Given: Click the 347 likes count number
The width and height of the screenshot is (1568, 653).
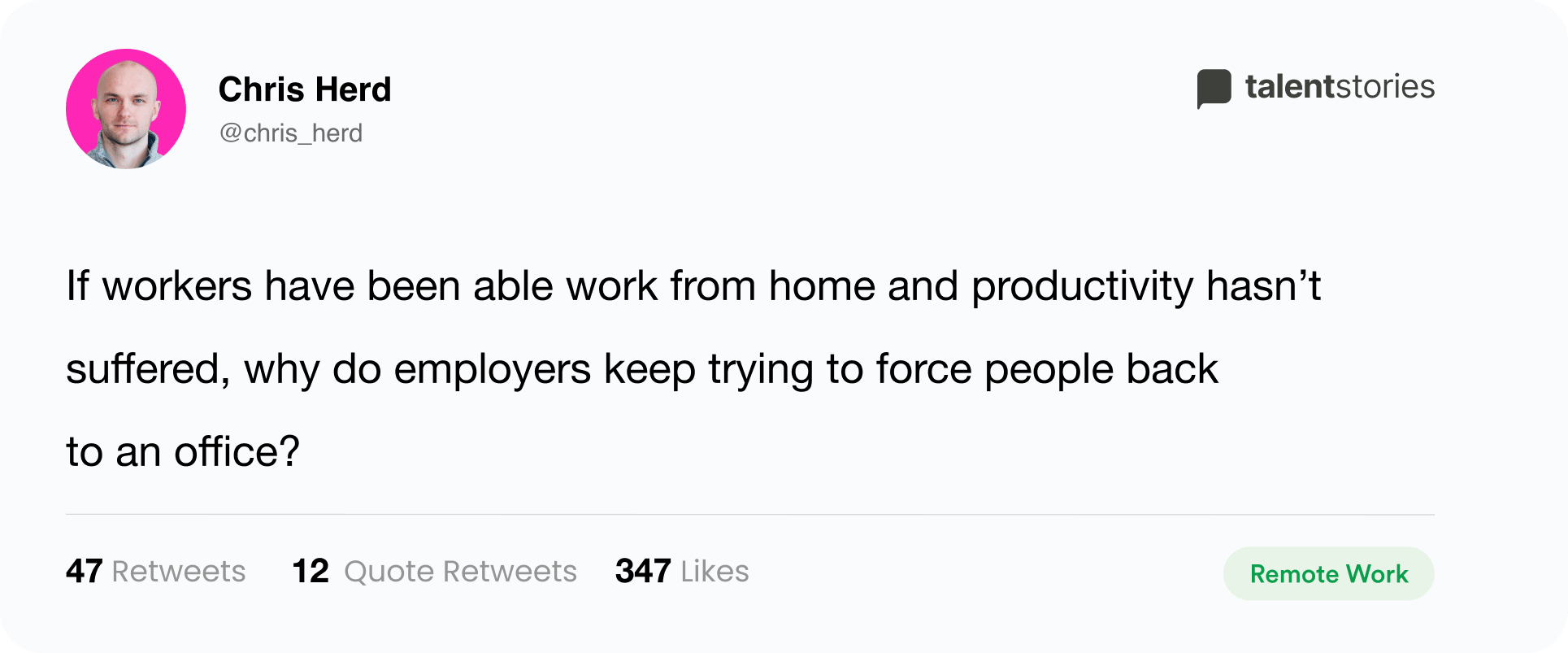Looking at the screenshot, I should pyautogui.click(x=643, y=571).
